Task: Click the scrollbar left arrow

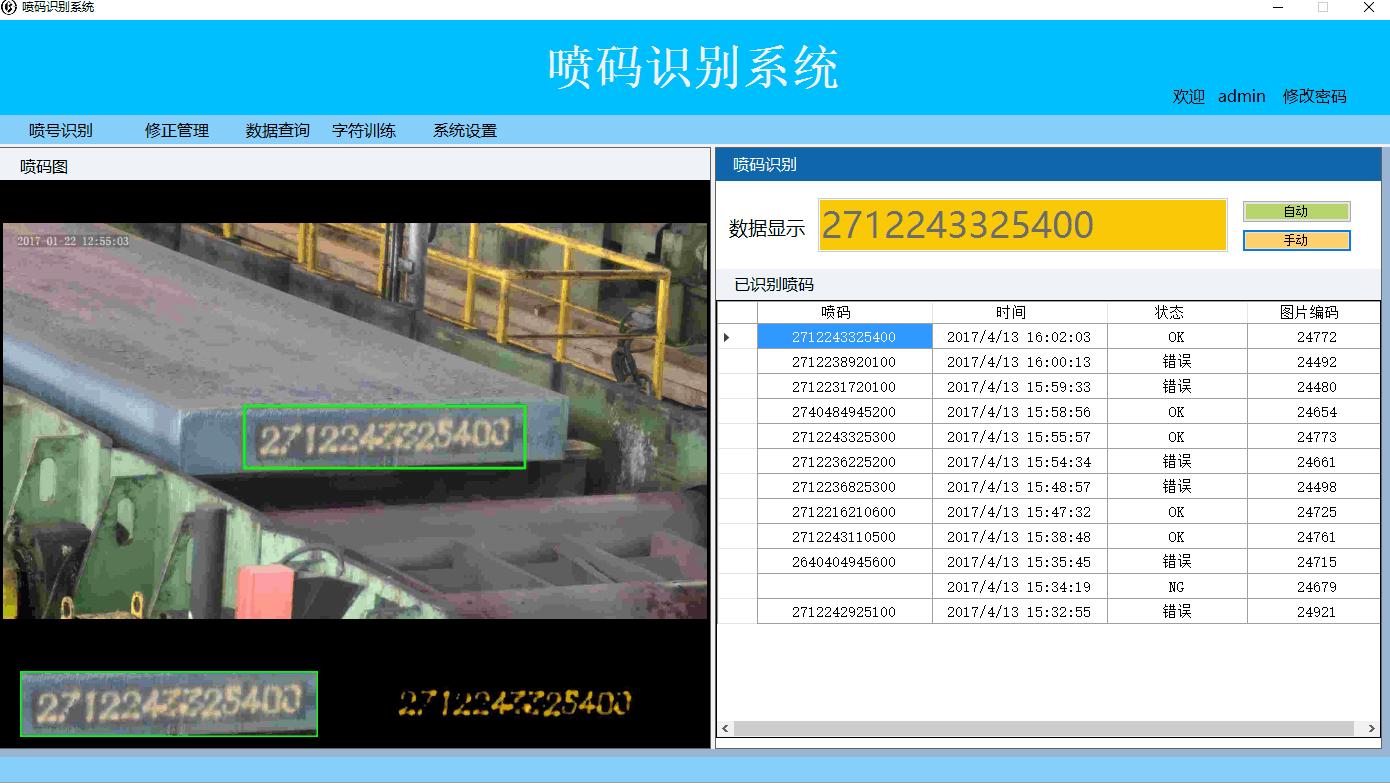Action: pos(725,729)
